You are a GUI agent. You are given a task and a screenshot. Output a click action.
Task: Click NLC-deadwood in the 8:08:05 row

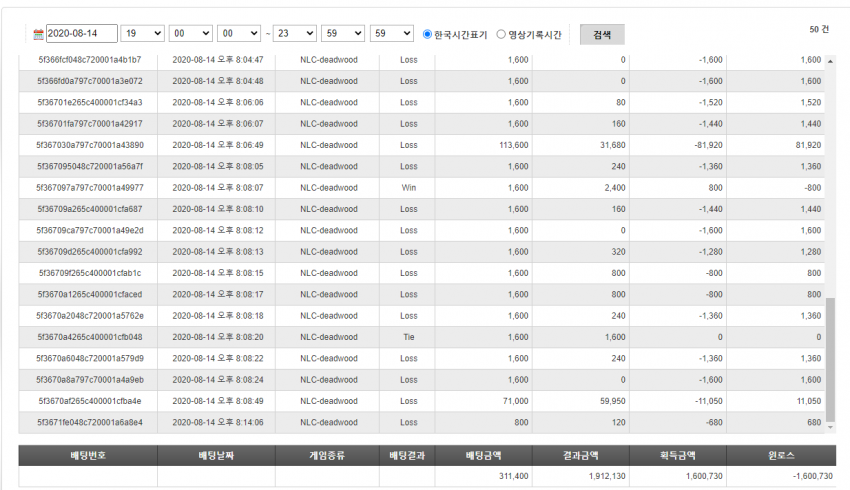tap(329, 166)
